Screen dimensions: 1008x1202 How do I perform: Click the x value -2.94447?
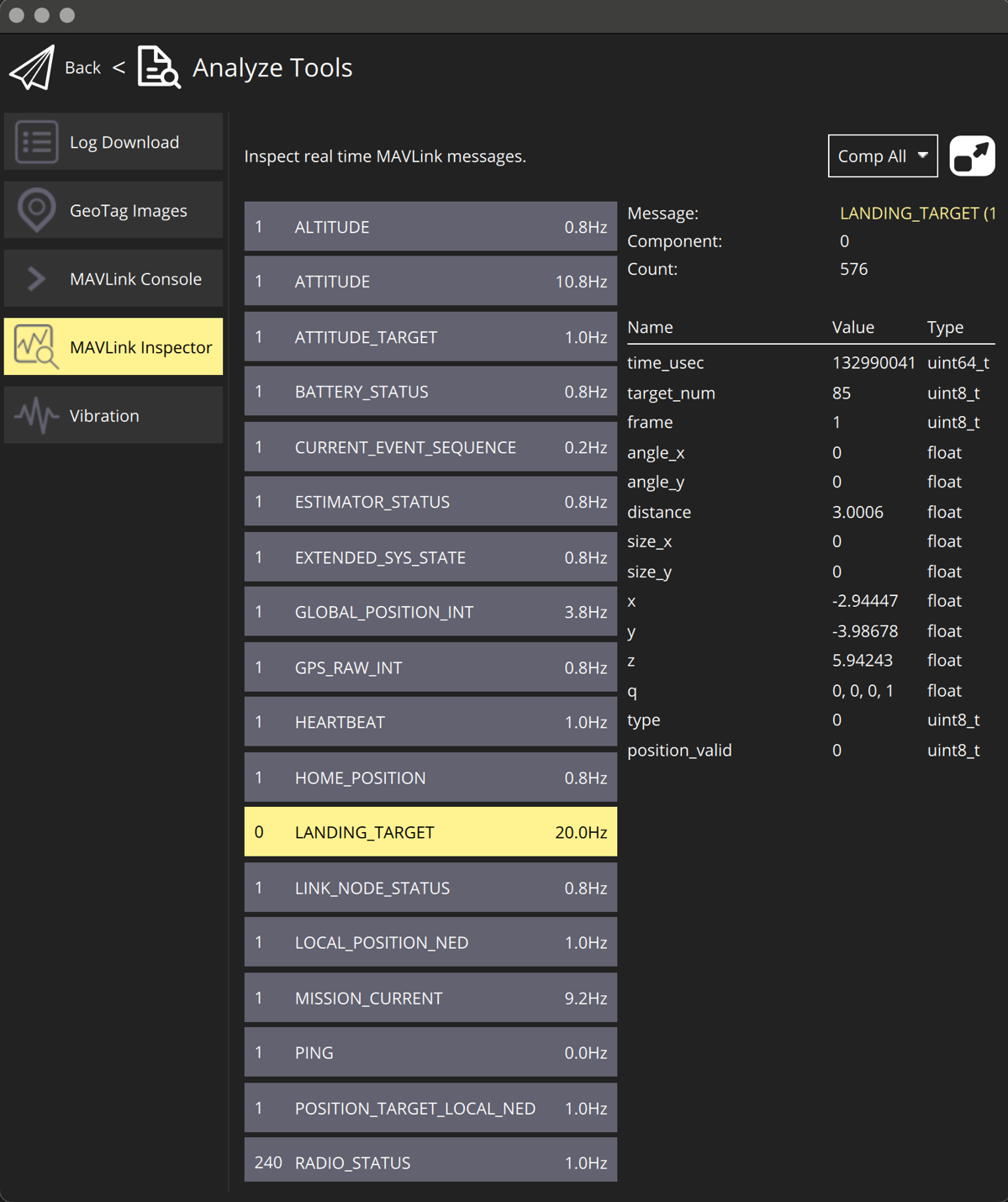[865, 601]
